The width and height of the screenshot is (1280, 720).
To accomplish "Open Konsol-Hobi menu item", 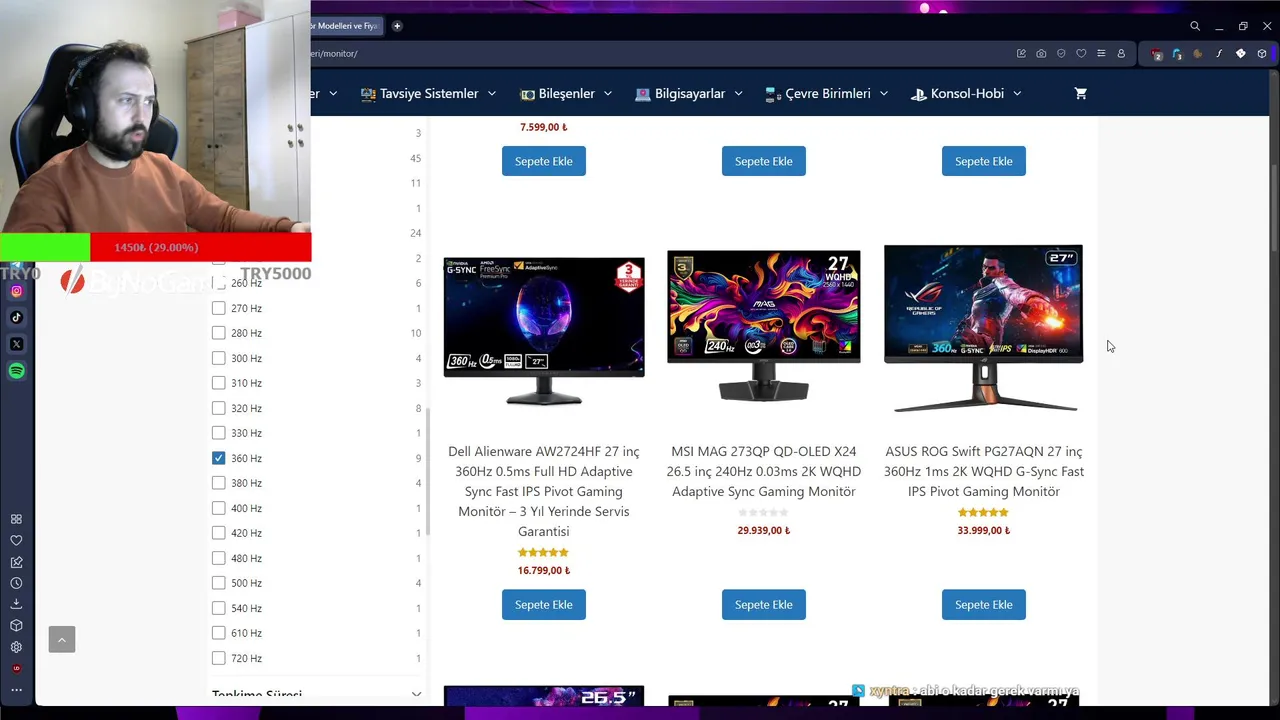I will tap(967, 93).
